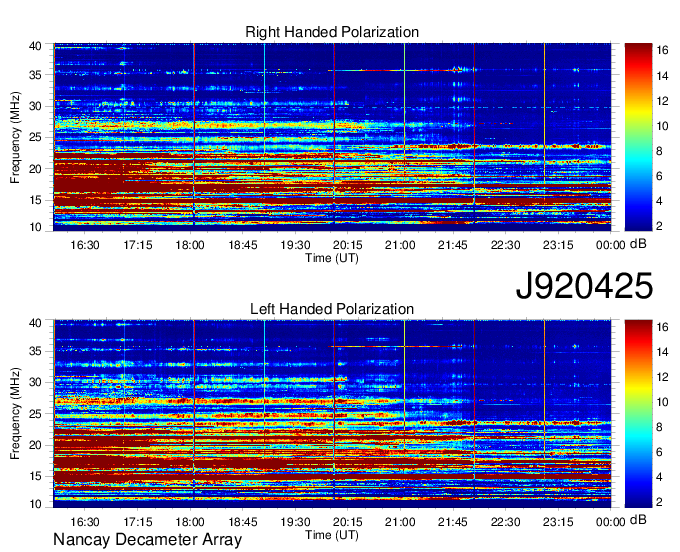Click the 'Left Handed Polarization' plot title
Image resolution: width=680 pixels, height=552 pixels.
332,309
